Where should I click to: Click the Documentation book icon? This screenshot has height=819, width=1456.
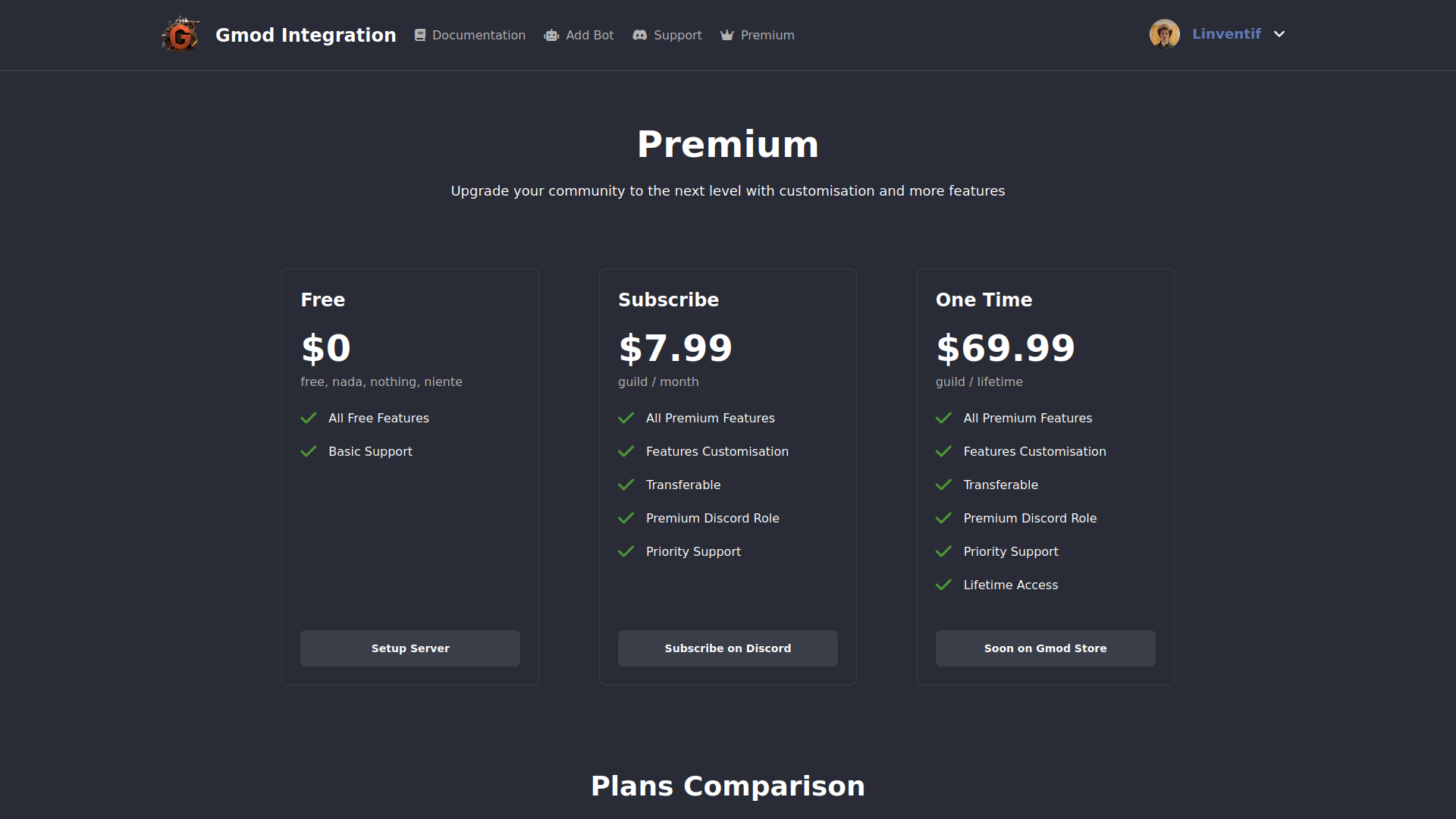tap(420, 35)
